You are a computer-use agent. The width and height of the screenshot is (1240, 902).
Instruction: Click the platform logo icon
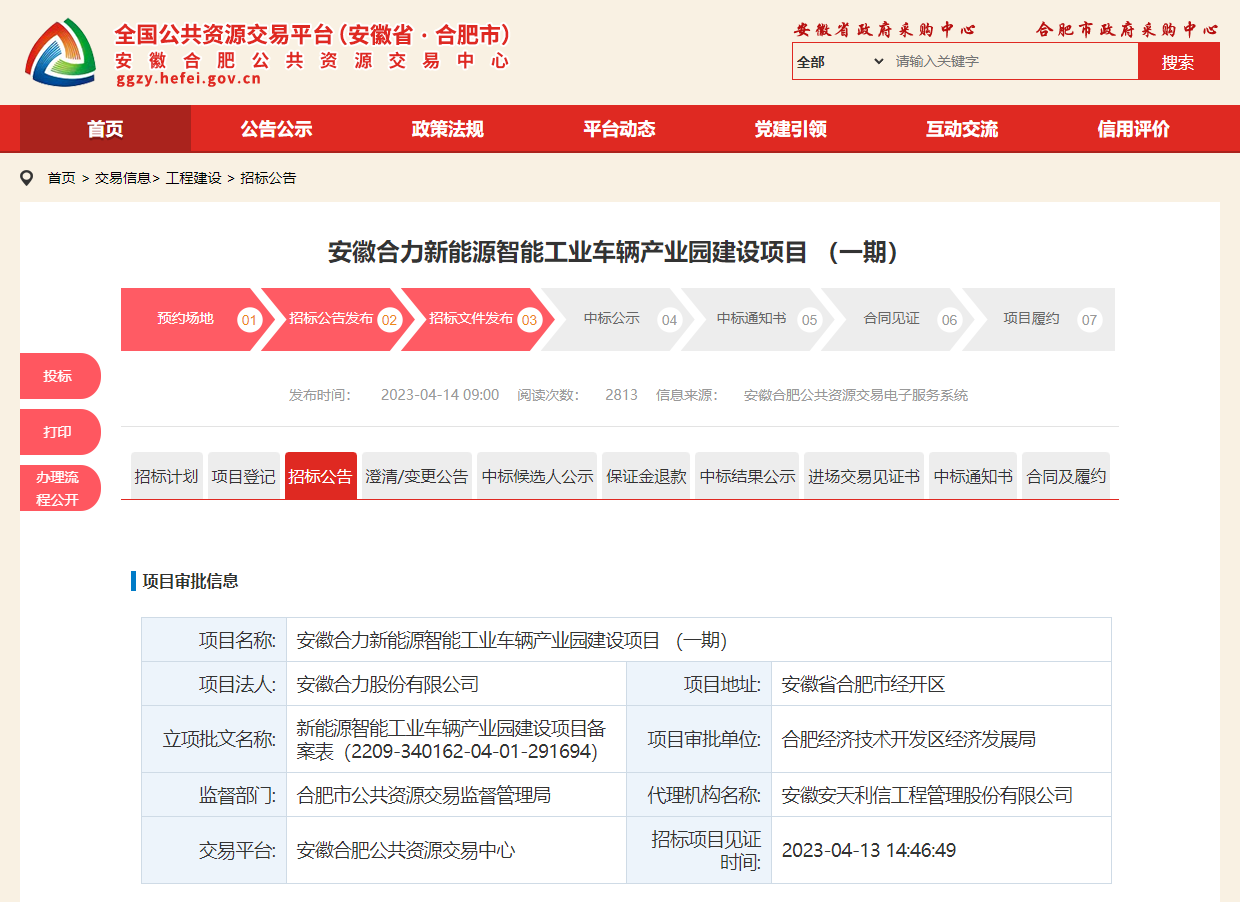click(60, 52)
